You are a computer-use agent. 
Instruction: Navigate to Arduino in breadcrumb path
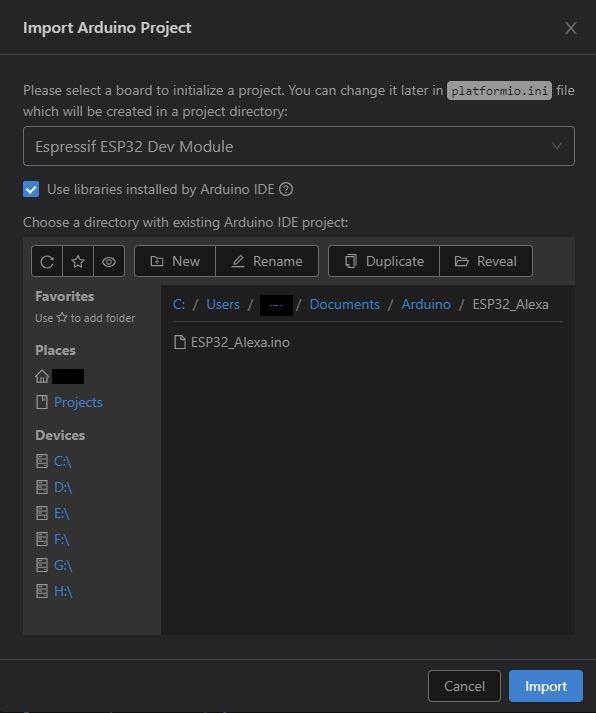point(426,304)
